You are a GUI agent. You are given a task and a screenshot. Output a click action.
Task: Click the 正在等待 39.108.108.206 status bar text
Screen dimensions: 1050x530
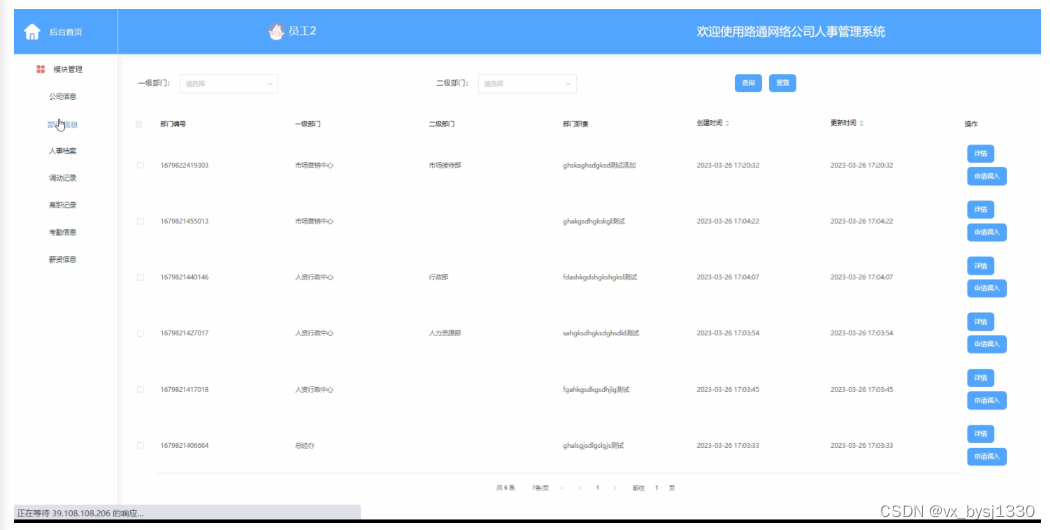[80, 513]
